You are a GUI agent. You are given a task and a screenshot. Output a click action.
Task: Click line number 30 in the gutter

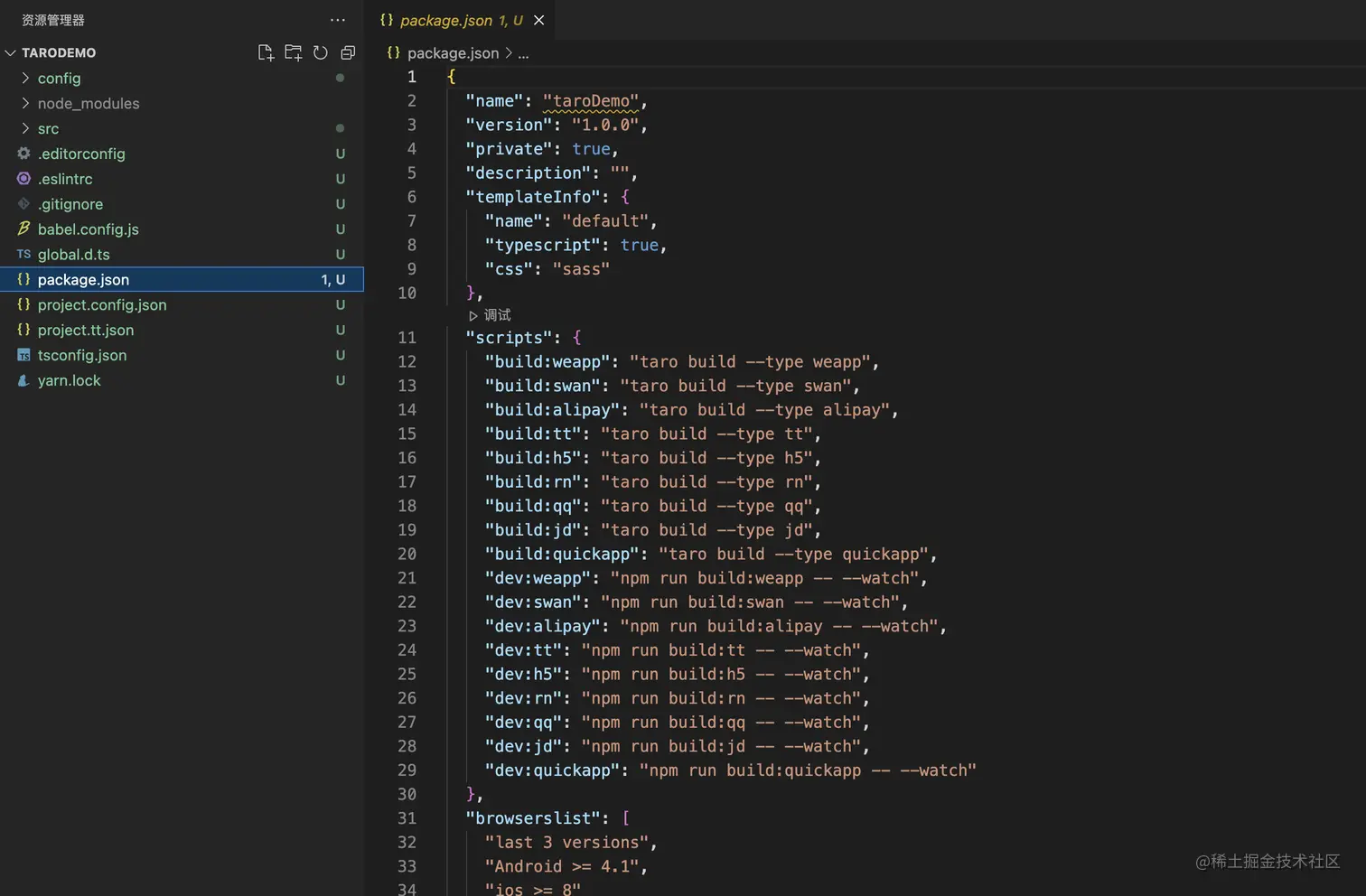point(407,795)
